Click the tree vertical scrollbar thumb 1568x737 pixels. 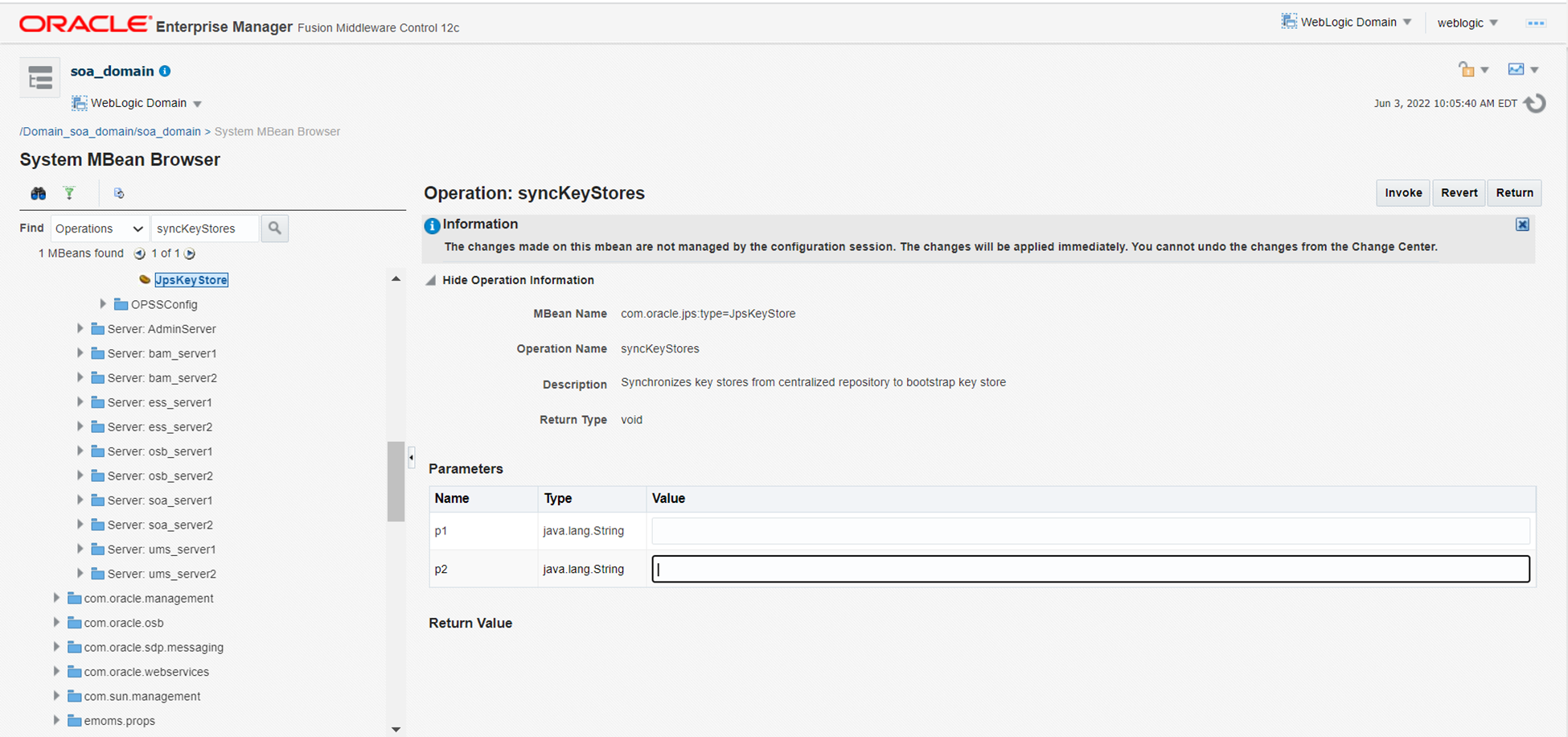coord(396,481)
